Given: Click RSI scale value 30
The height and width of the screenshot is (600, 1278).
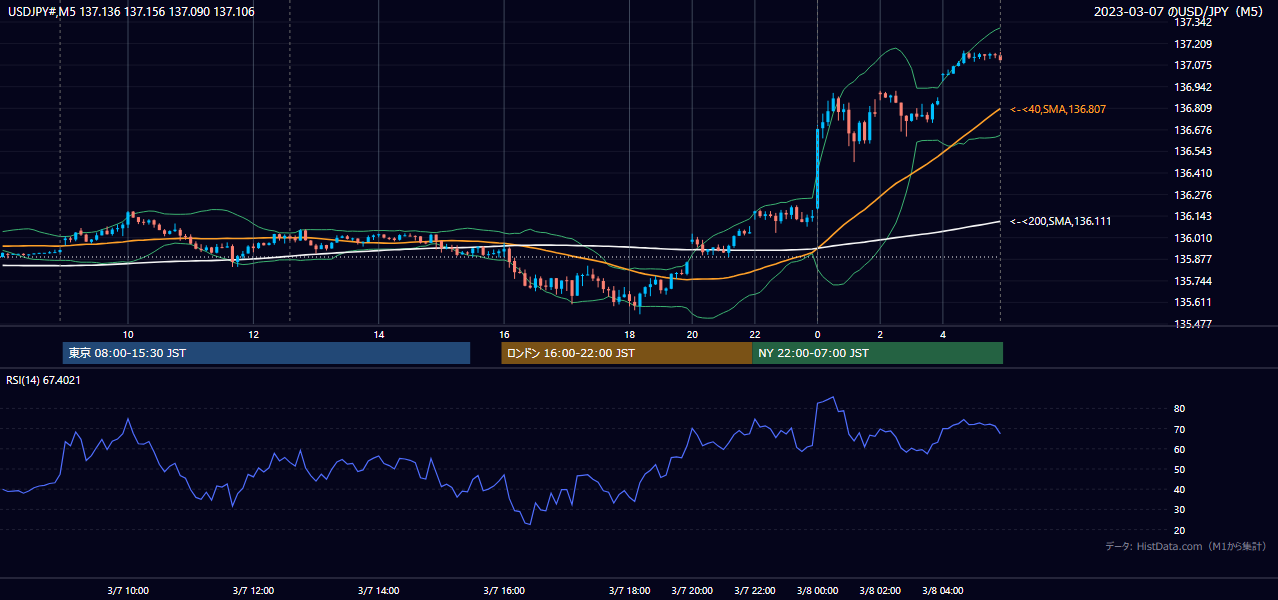Looking at the screenshot, I should [x=1180, y=510].
